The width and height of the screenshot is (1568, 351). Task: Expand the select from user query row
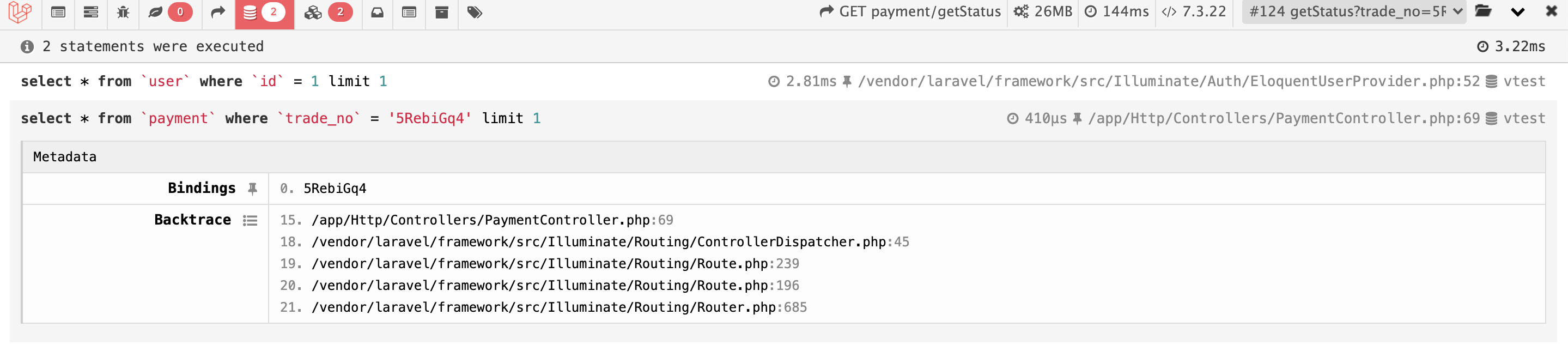[783, 82]
